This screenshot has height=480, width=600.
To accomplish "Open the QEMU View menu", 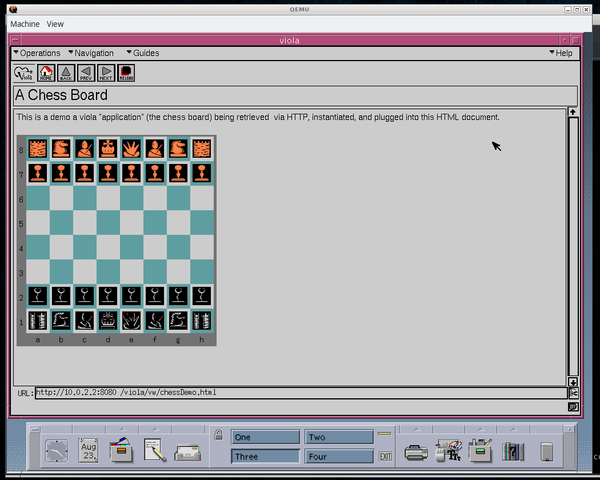I will [55, 24].
